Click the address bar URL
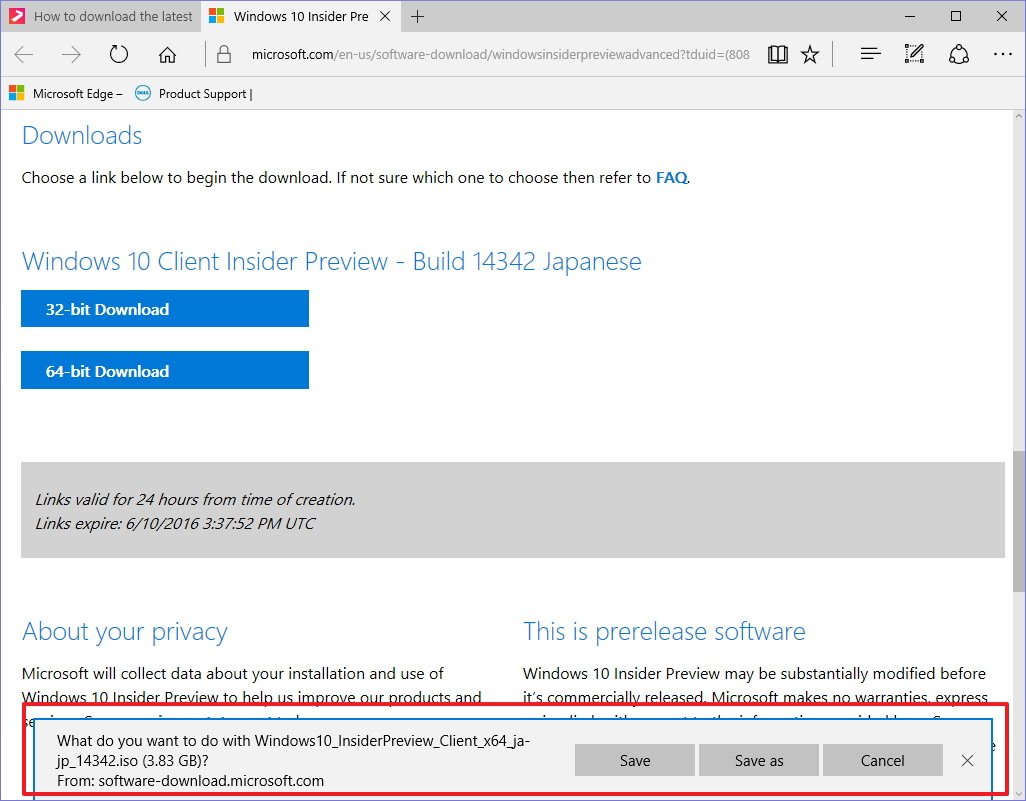 501,54
